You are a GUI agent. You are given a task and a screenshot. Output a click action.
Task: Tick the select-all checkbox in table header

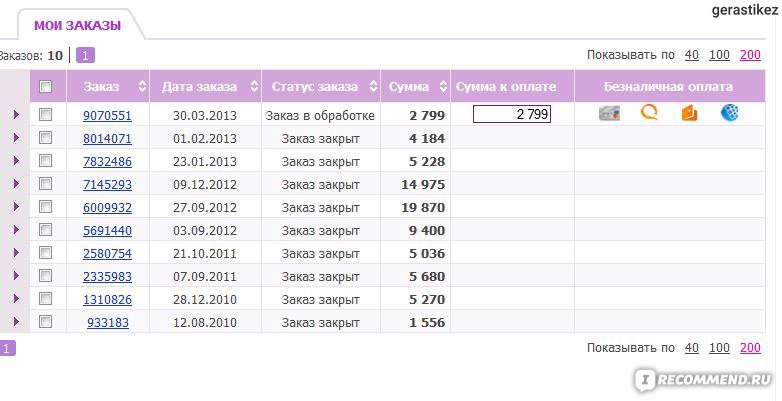pyautogui.click(x=45, y=87)
